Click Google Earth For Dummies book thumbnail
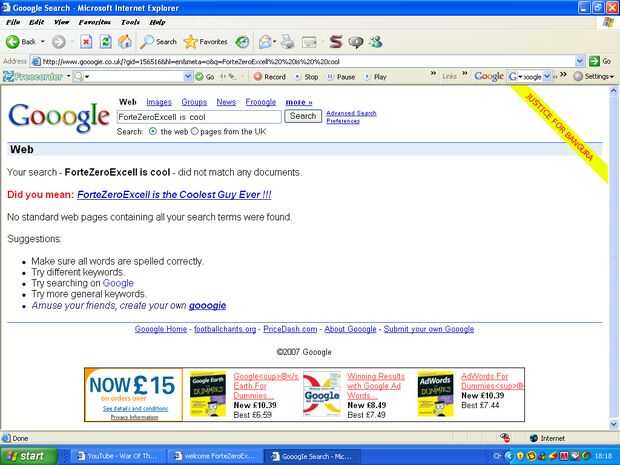 tap(208, 393)
